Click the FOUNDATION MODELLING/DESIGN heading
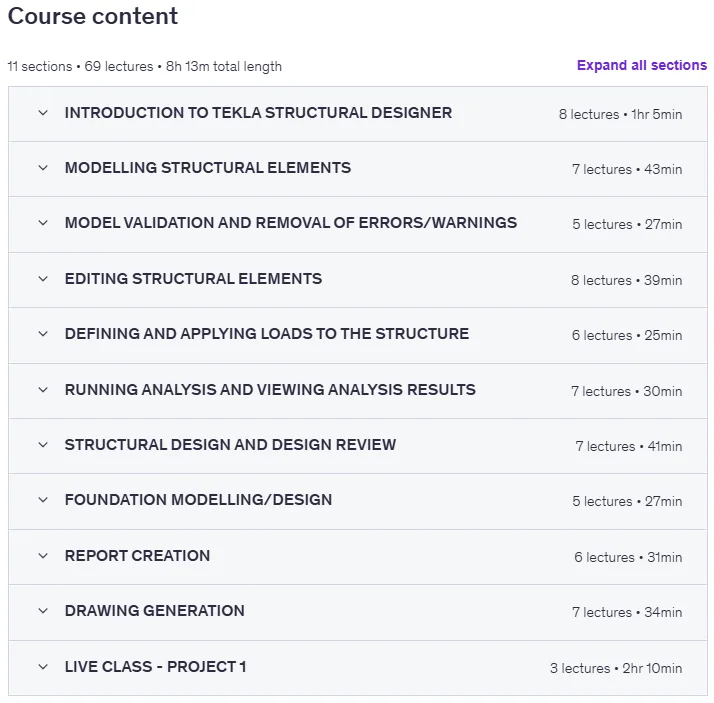The height and width of the screenshot is (703, 714). coord(198,499)
